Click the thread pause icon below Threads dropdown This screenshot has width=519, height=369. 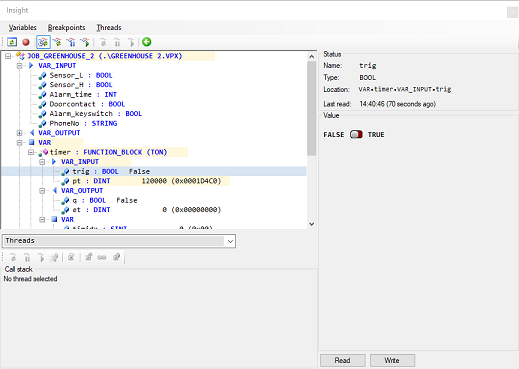pyautogui.click(x=27, y=257)
